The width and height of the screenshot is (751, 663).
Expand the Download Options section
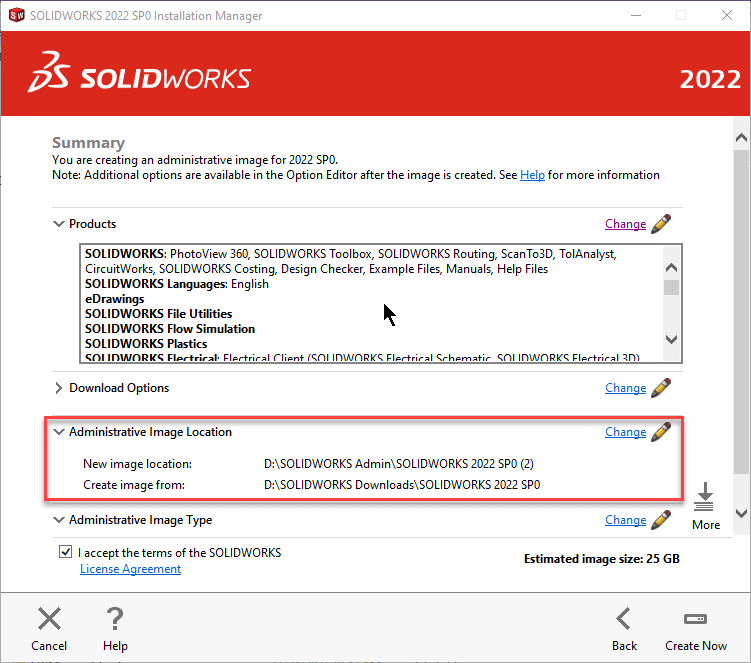58,388
